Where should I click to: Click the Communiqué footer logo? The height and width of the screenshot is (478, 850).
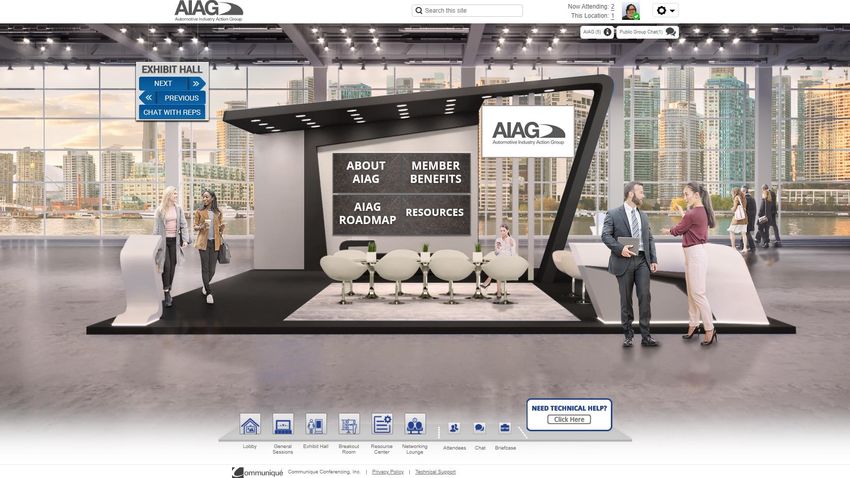[257, 473]
